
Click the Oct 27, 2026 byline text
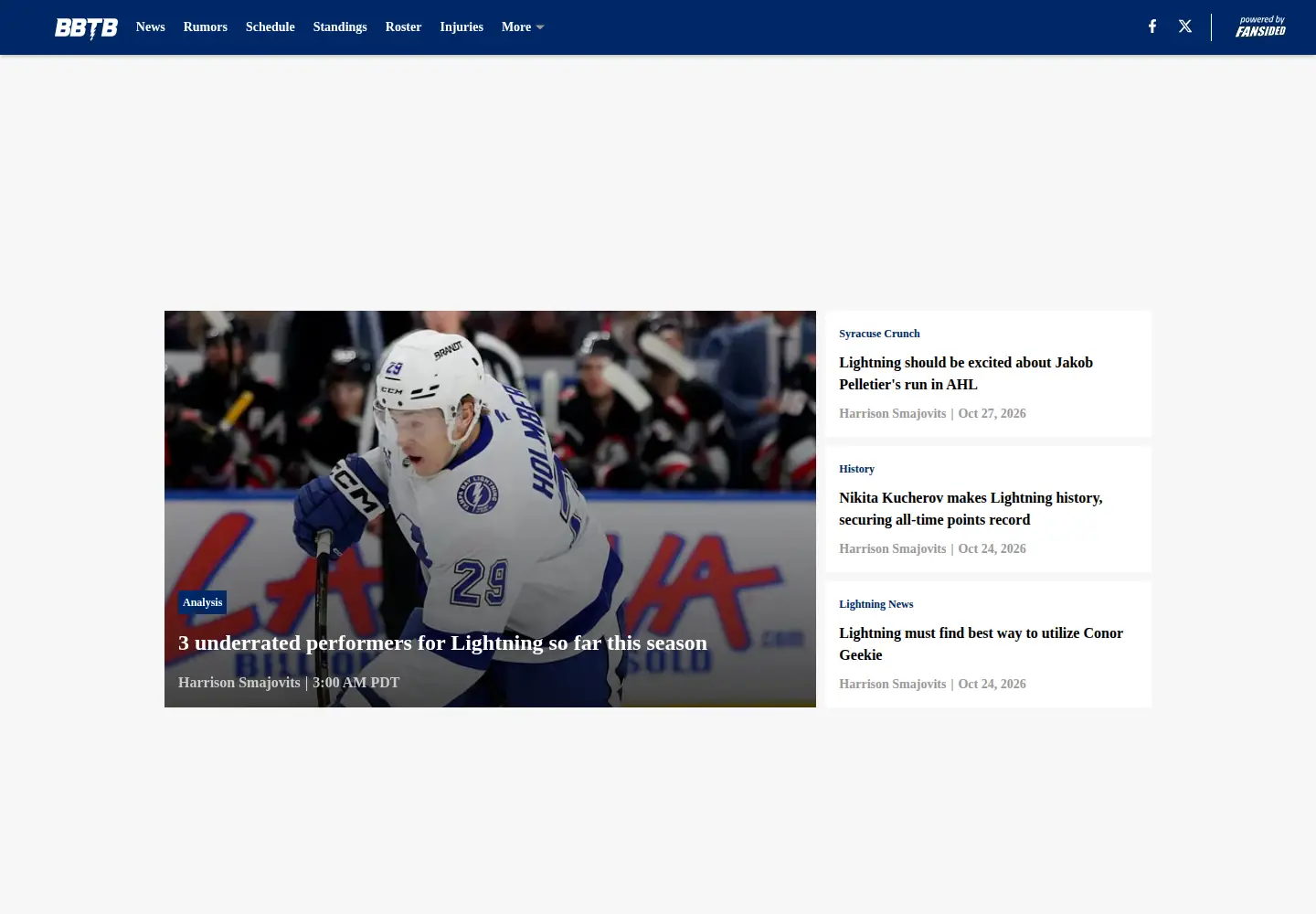coord(992,414)
